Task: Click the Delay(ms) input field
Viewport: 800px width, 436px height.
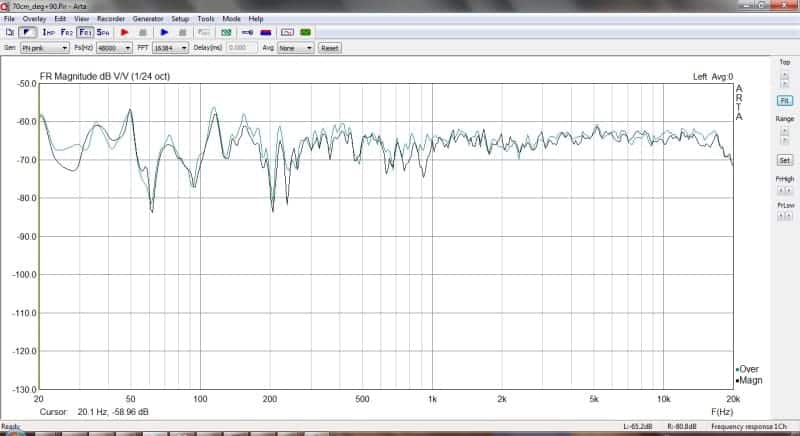Action: (x=242, y=48)
